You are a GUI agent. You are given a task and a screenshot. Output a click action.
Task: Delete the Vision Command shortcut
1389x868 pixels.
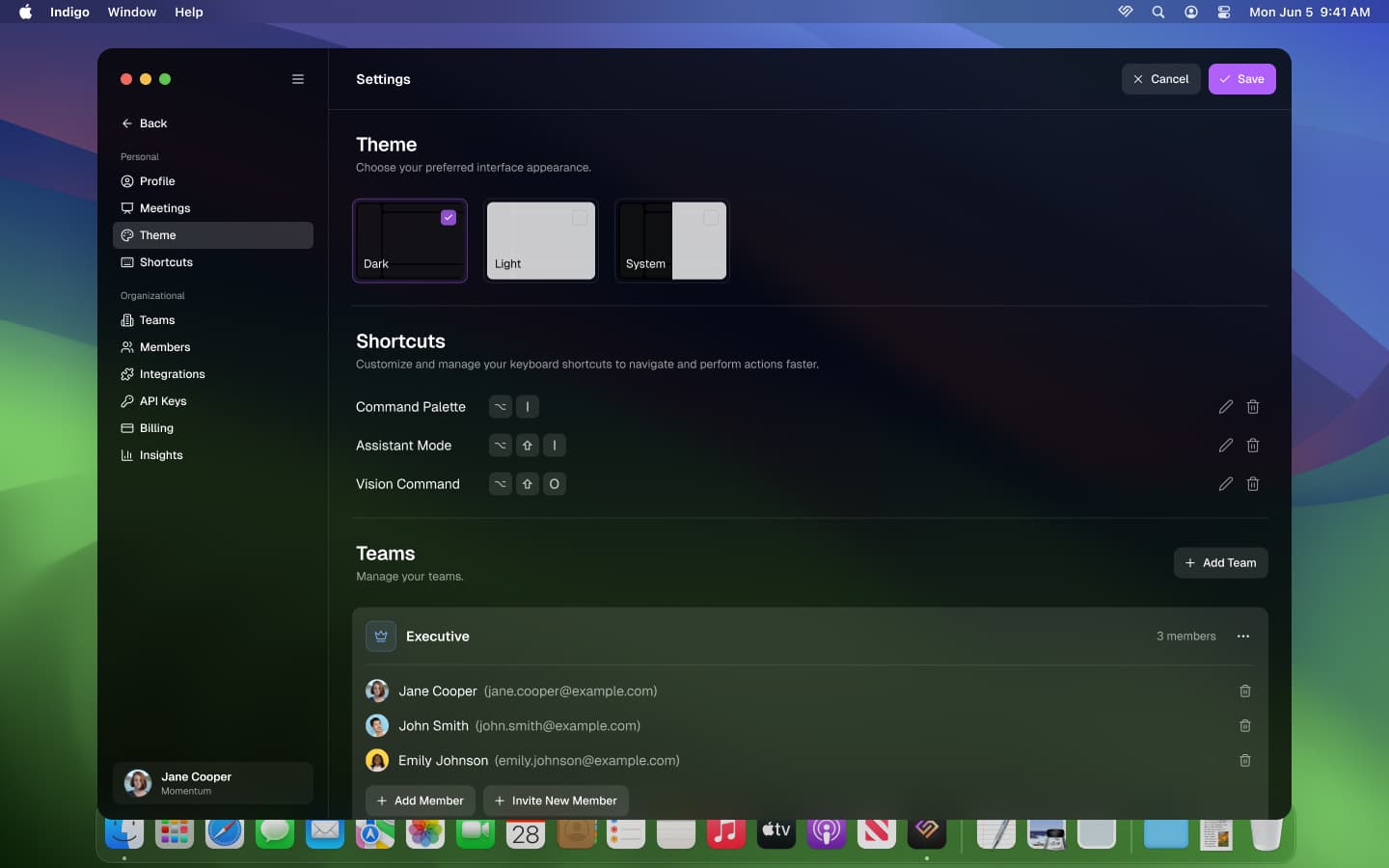point(1253,484)
